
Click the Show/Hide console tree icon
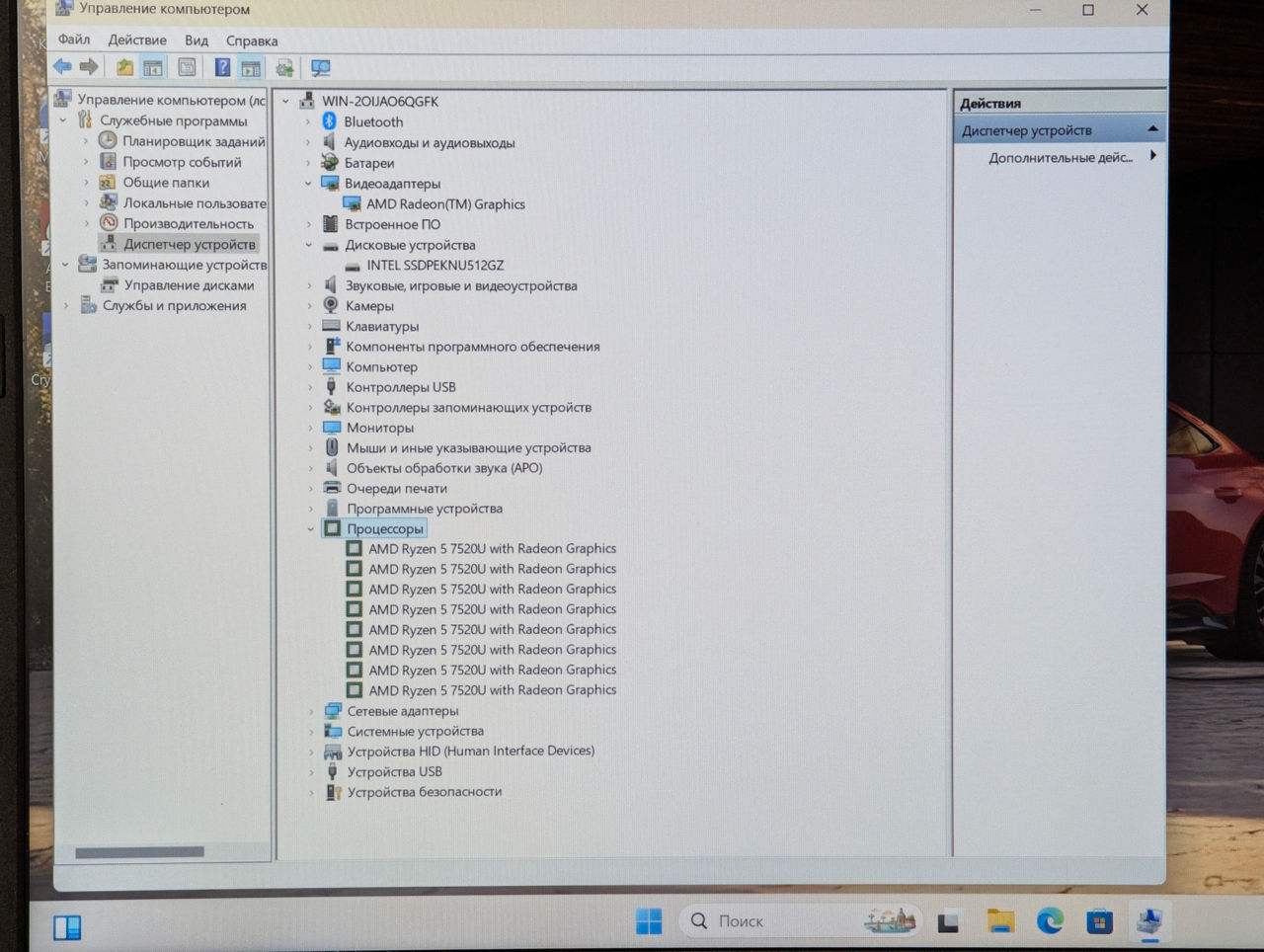(153, 68)
